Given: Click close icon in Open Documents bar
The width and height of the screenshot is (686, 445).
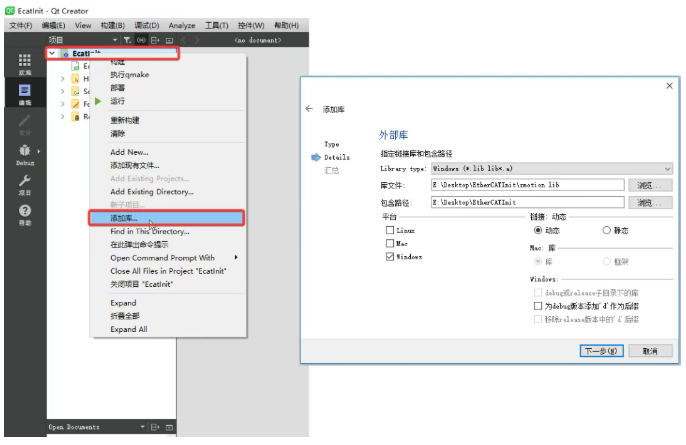Looking at the screenshot, I should pos(169,427).
